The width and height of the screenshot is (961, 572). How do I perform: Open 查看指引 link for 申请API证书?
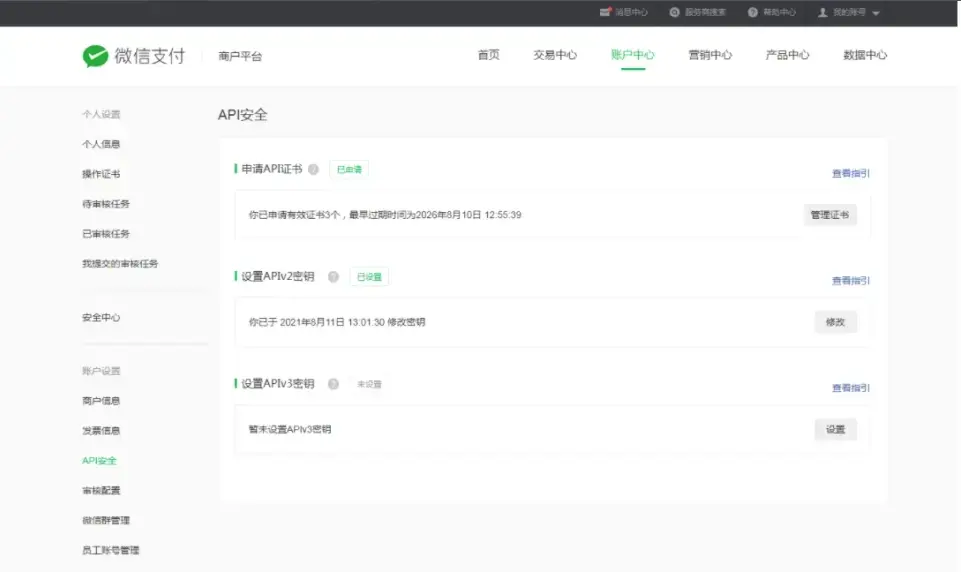click(850, 174)
